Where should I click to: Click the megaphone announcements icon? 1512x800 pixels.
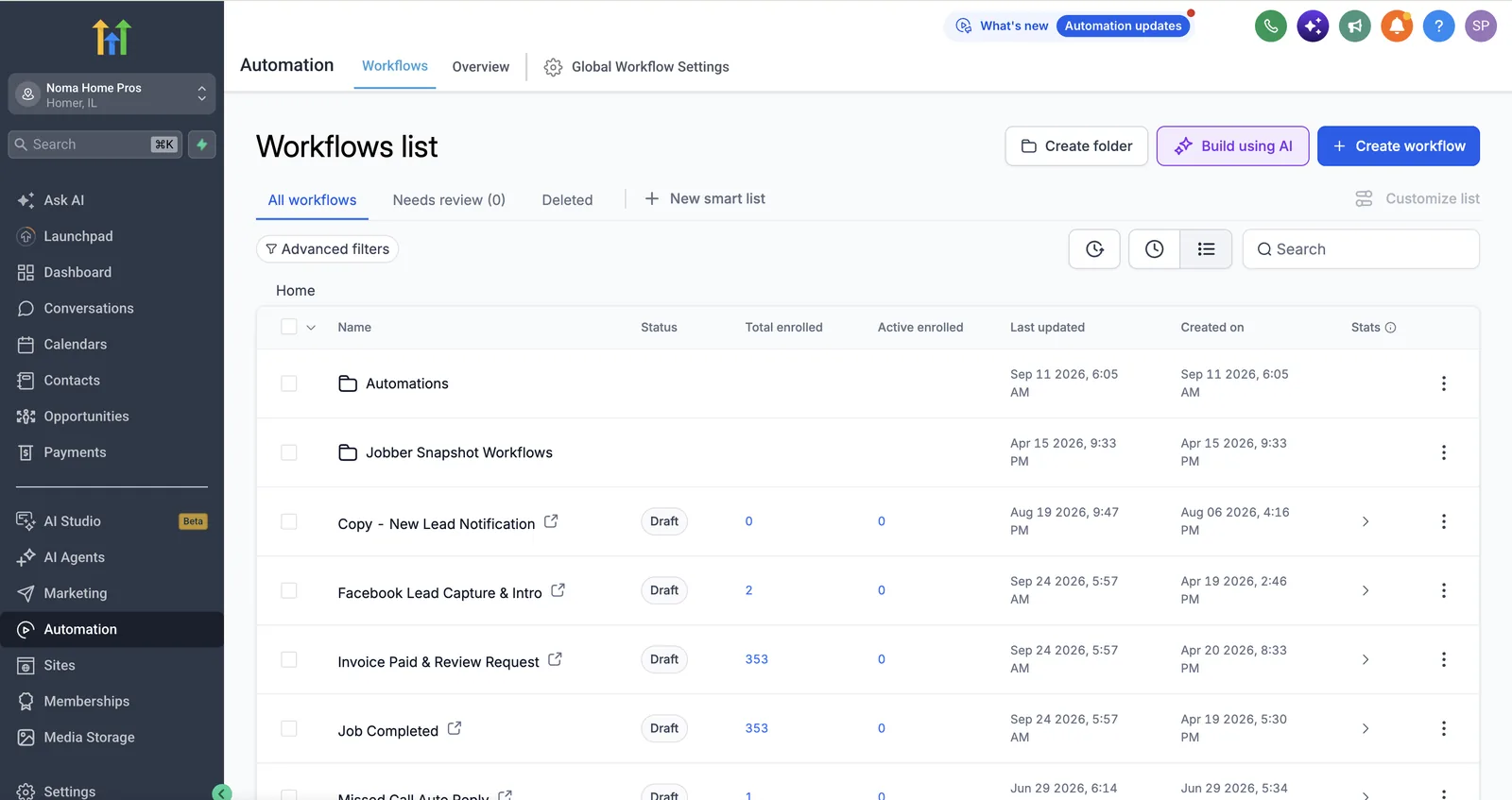tap(1355, 26)
